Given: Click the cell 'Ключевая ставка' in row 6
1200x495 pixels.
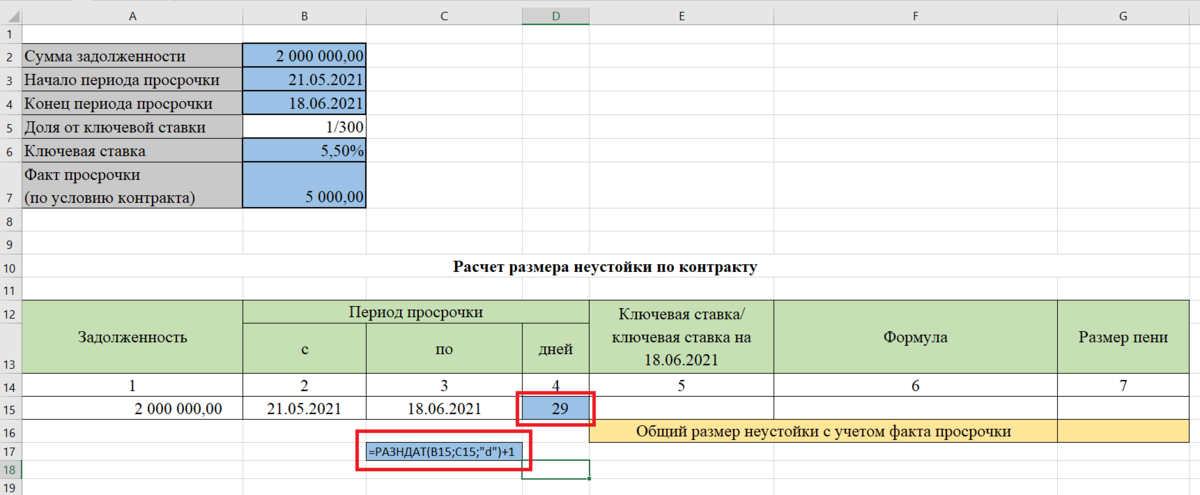Looking at the screenshot, I should point(132,151).
